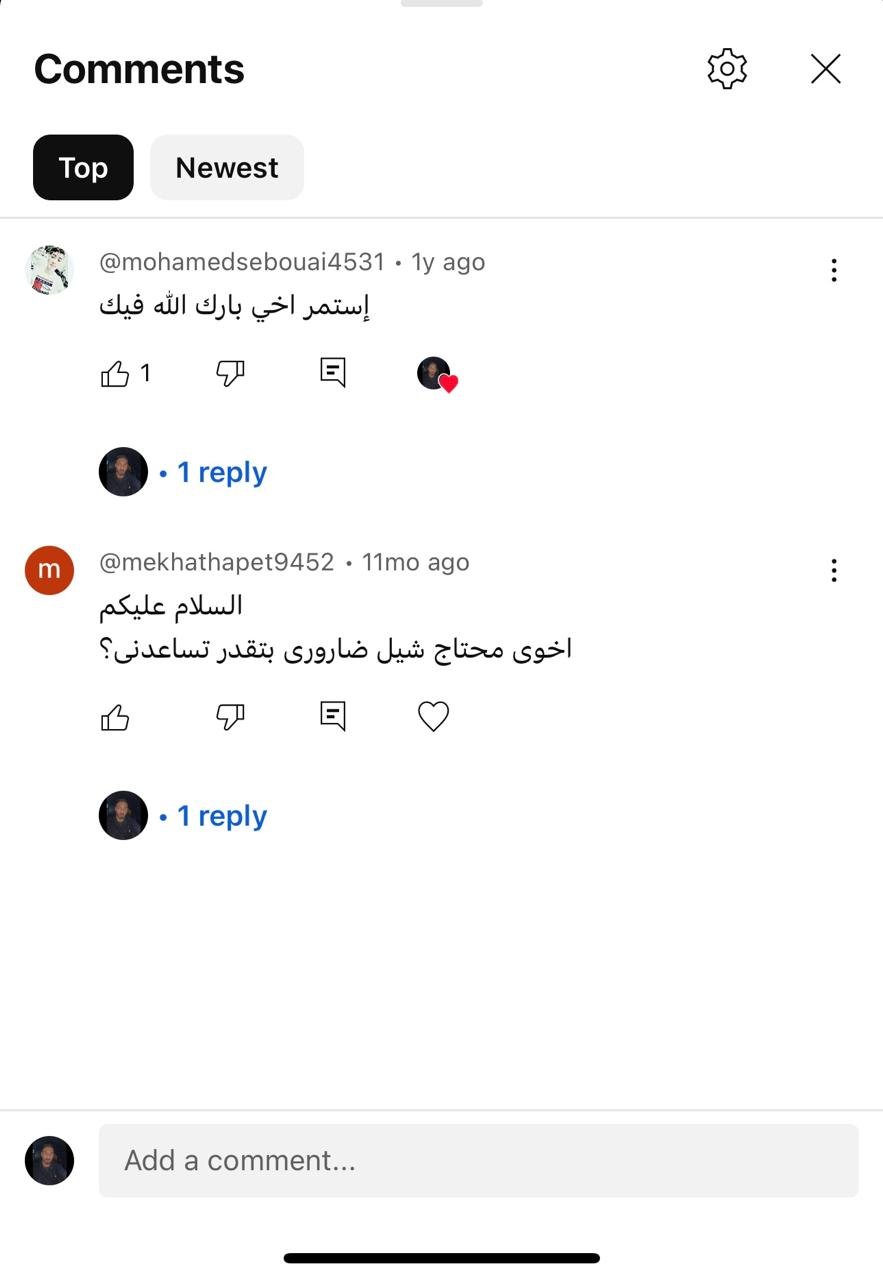Open the orange m avatar of @mekhathapet9452
Viewport: 883px width, 1280px height.
[x=49, y=570]
